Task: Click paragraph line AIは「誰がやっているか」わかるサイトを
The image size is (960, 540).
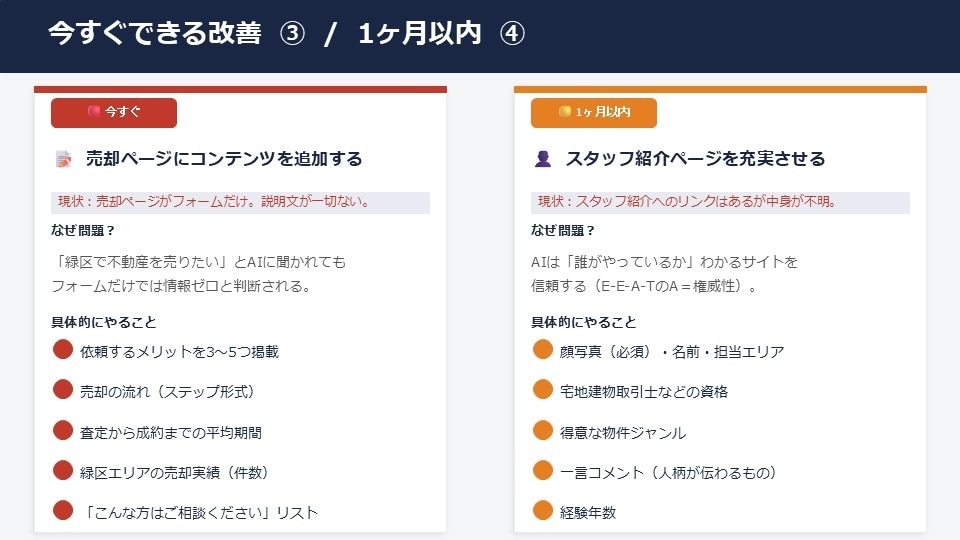Action: point(664,262)
